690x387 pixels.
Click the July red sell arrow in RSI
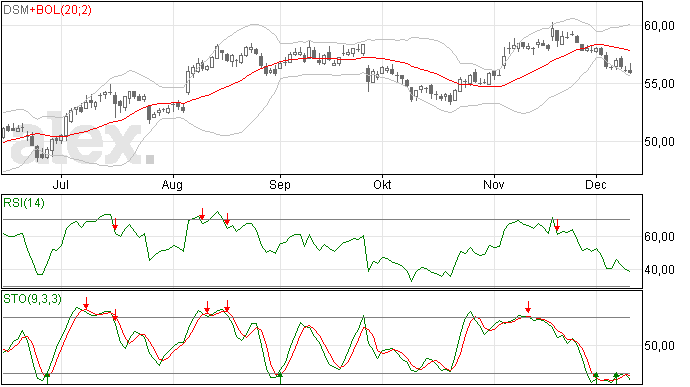pos(115,224)
